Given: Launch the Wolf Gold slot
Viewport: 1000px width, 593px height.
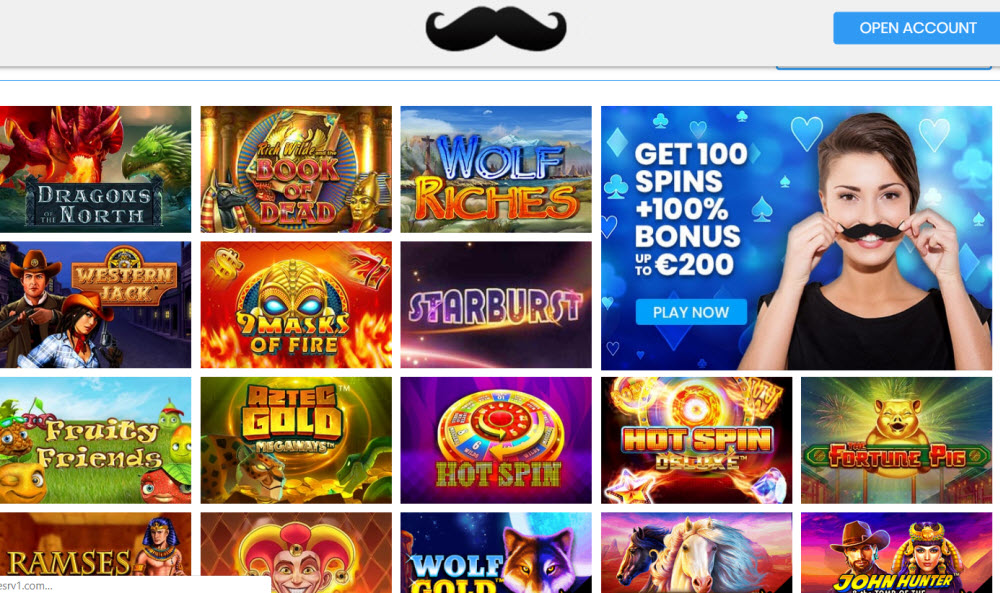Looking at the screenshot, I should (496, 552).
